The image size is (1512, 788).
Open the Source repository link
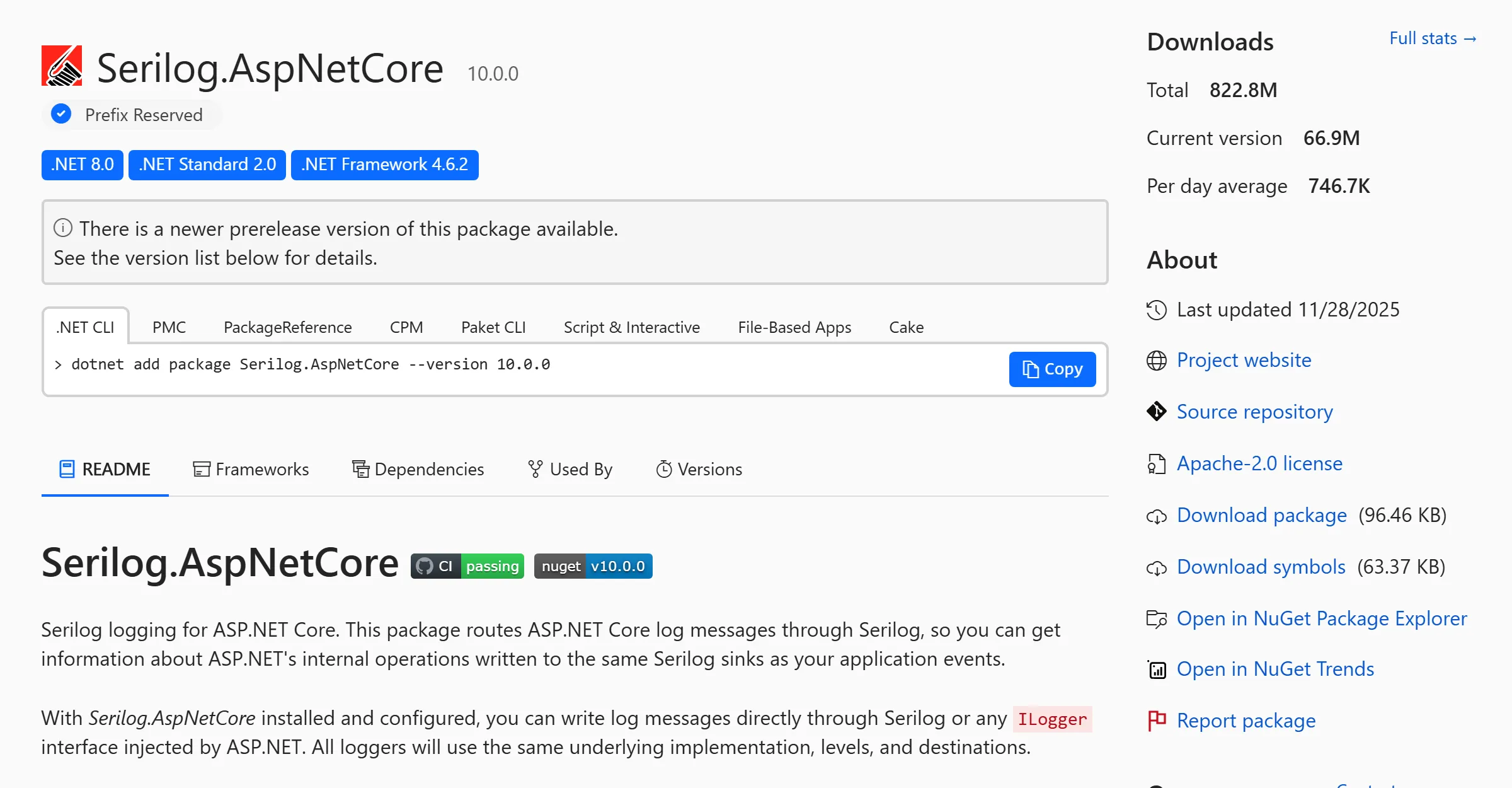point(1254,412)
